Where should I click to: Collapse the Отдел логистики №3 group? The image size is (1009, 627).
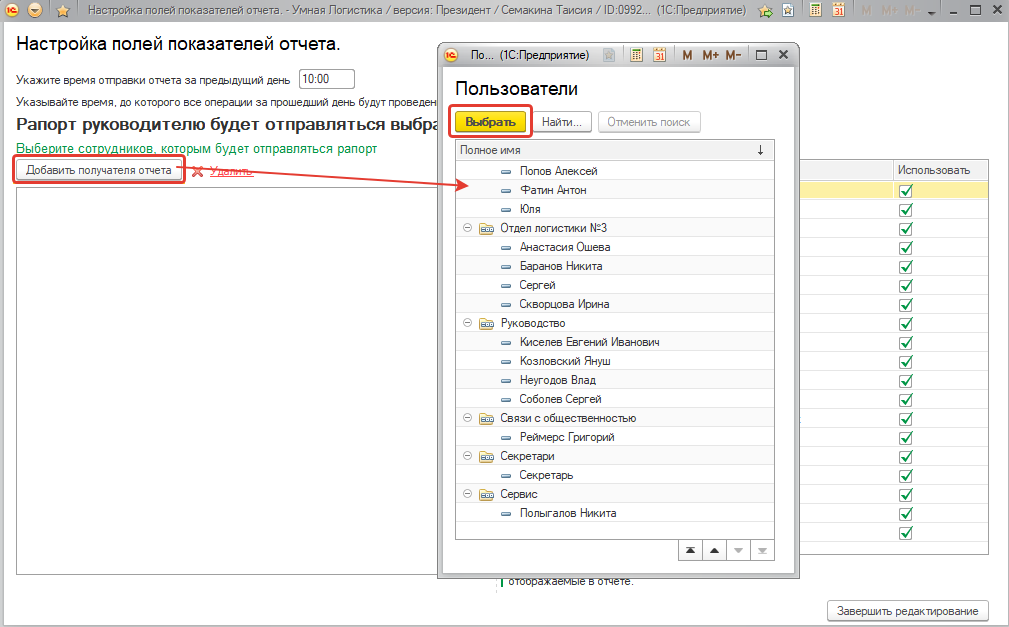click(468, 228)
